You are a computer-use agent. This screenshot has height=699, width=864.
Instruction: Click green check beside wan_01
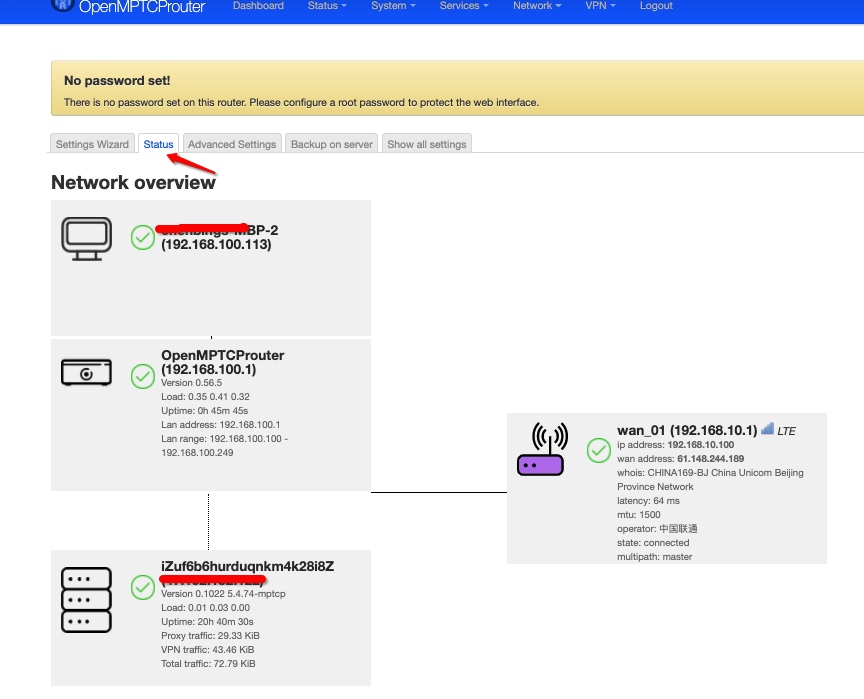tap(598, 450)
